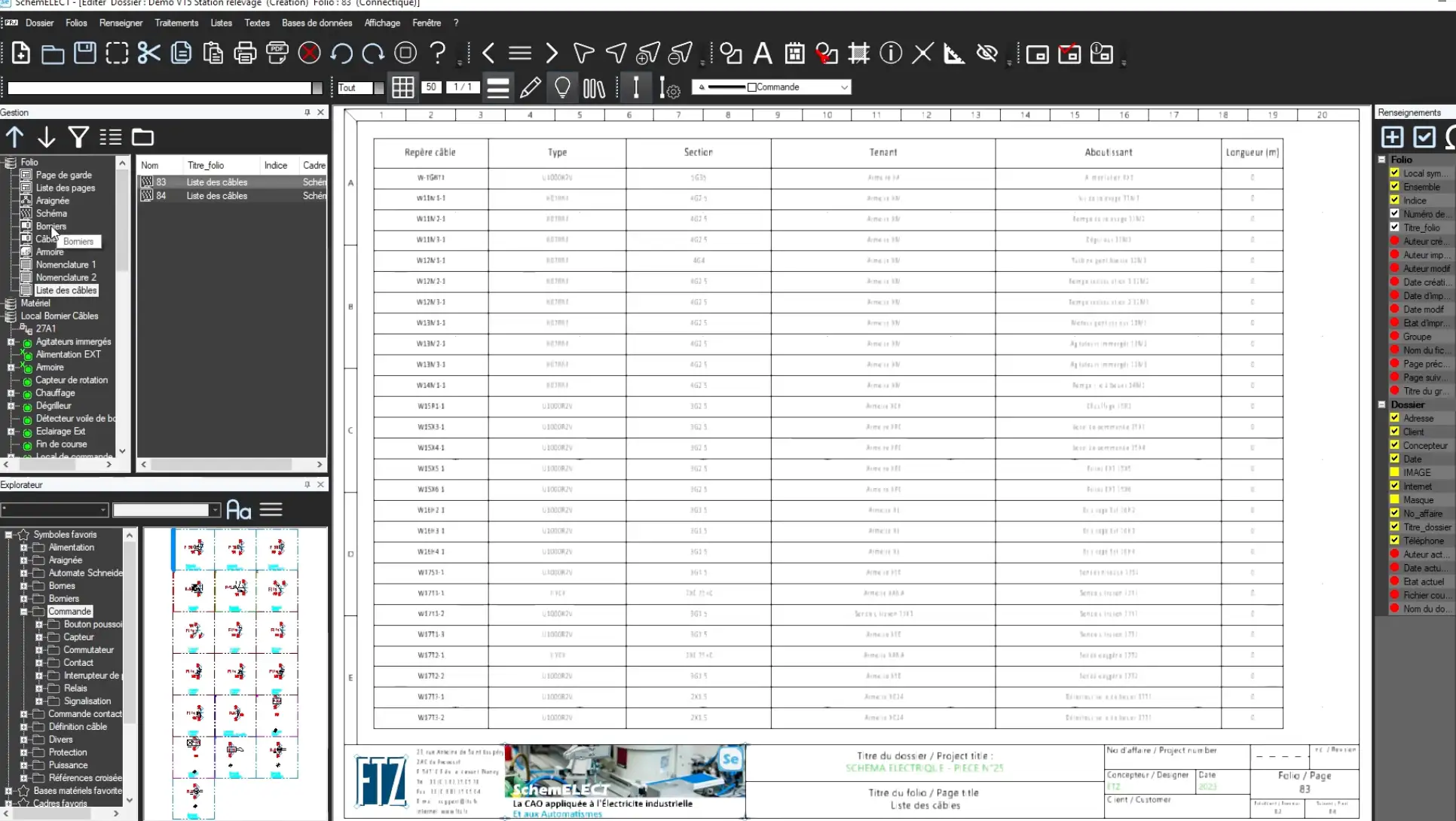Collapse the Commande symbols folder
Screen dimensions: 1456x821
24,612
